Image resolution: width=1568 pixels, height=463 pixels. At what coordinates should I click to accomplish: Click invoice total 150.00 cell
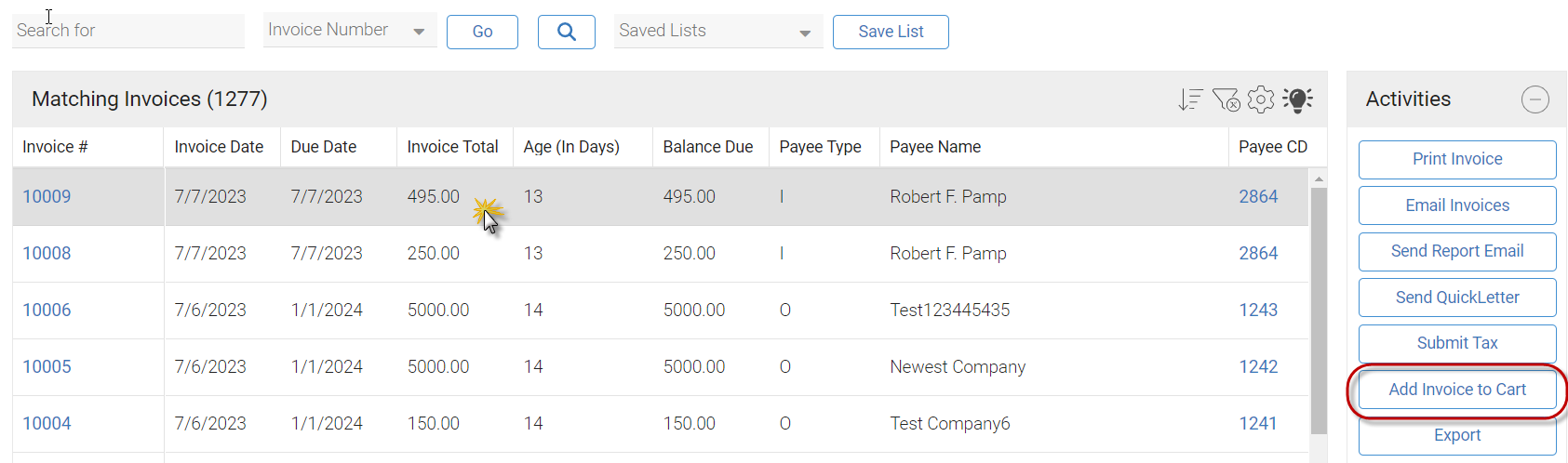point(434,423)
